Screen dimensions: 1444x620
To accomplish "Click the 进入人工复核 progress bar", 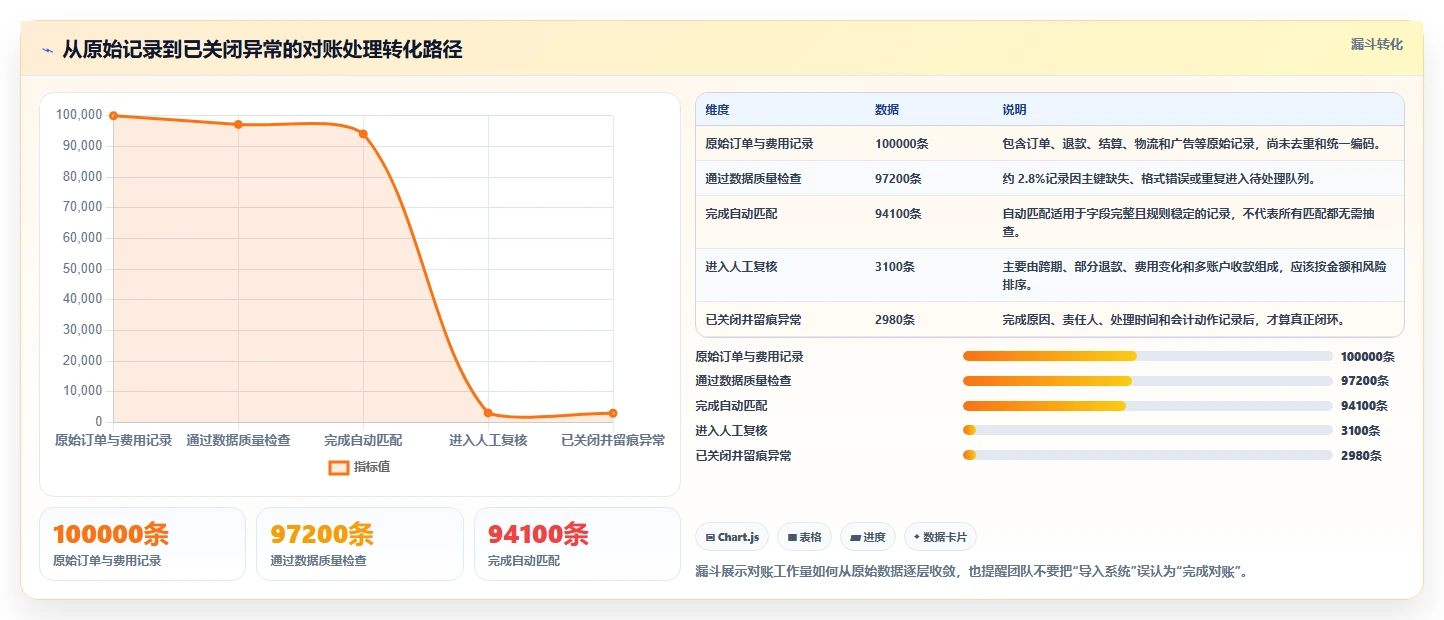I will (x=1147, y=430).
